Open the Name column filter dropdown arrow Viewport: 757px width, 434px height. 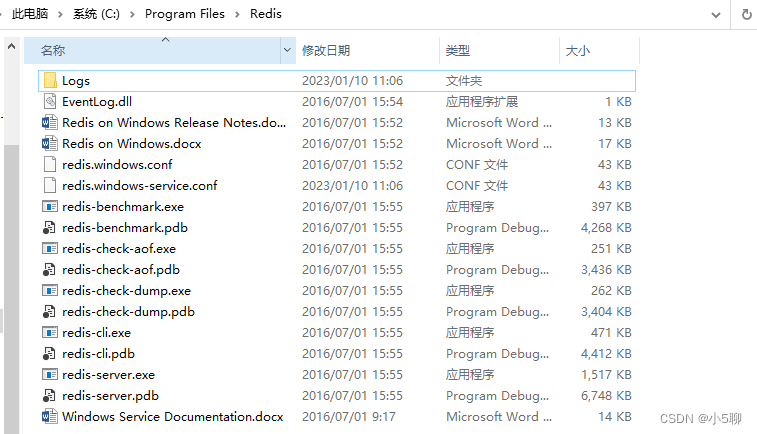[x=288, y=50]
